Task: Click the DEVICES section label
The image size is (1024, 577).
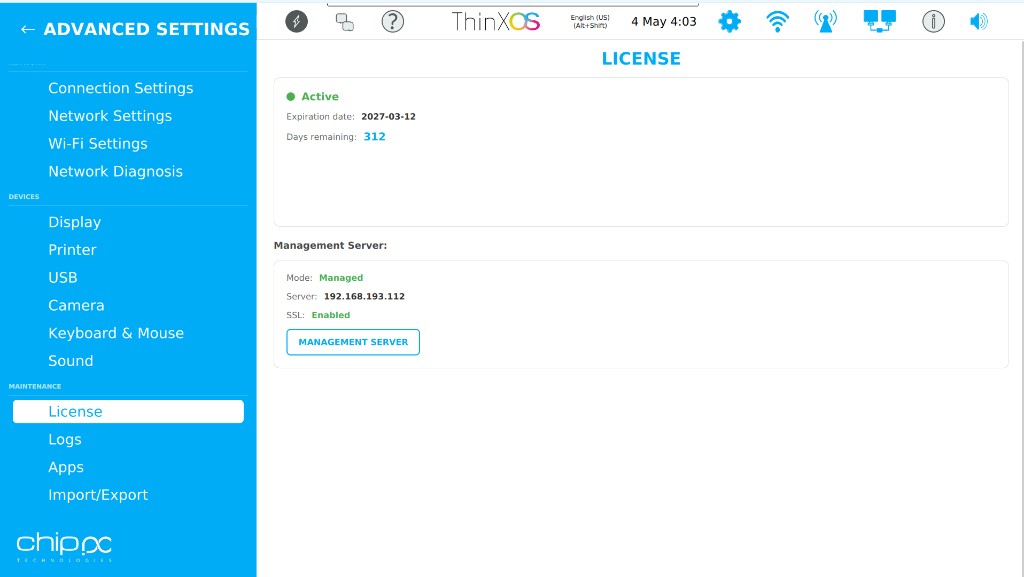Action: tap(24, 196)
